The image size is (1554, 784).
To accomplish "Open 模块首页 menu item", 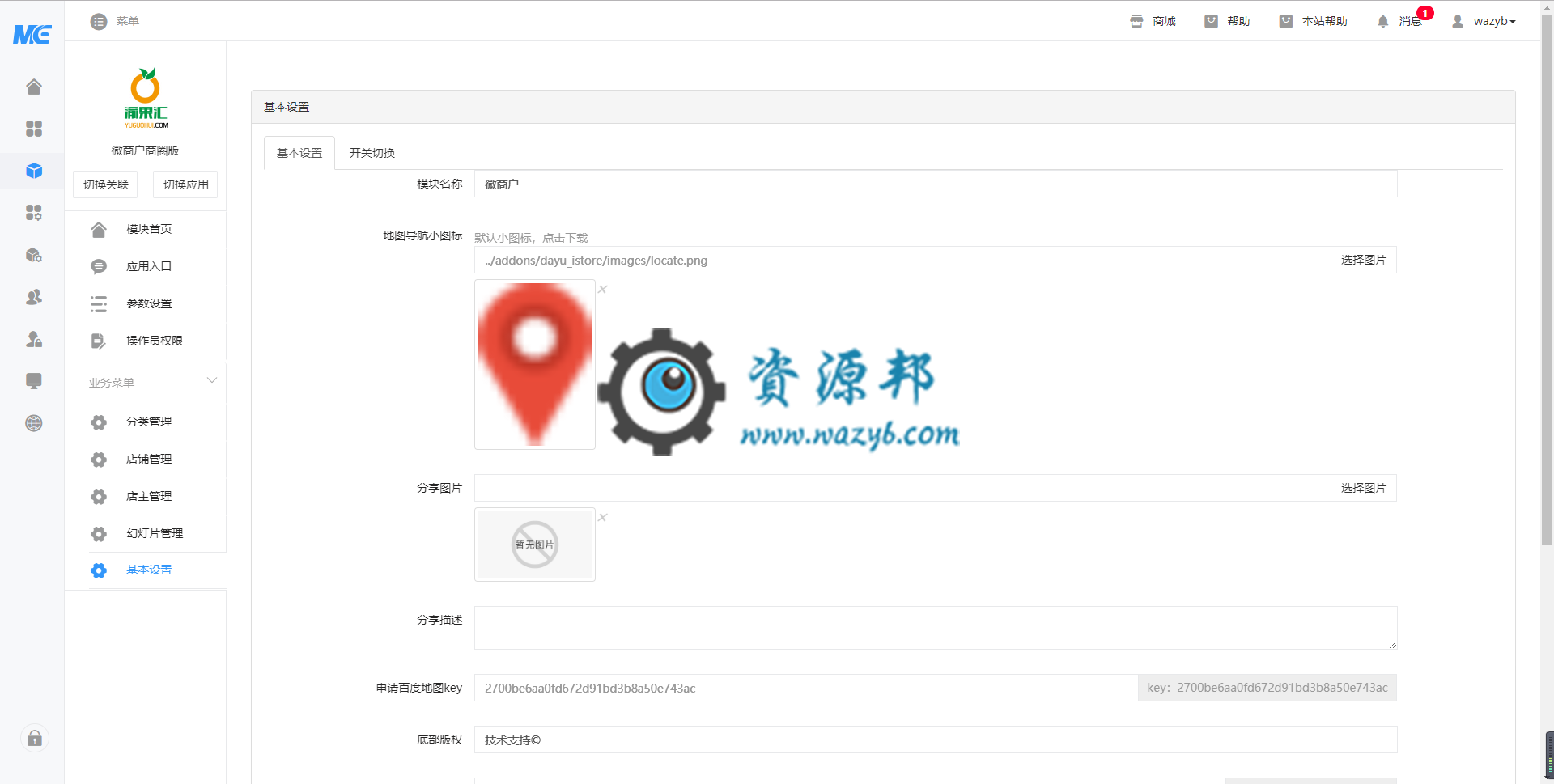I will point(146,229).
